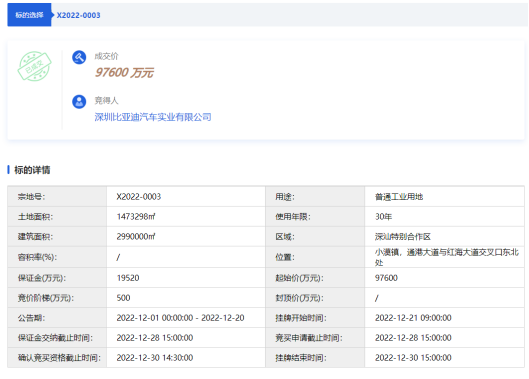
Task: Select the 确认竞买资格截止时间 value 2022-12-30 14:30:00
Action: tap(155, 357)
